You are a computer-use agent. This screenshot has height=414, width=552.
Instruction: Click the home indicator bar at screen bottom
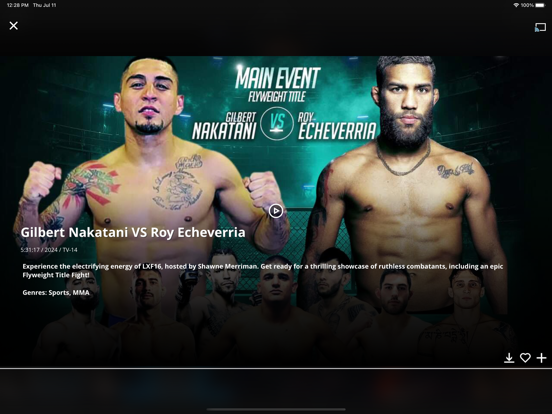(276, 409)
